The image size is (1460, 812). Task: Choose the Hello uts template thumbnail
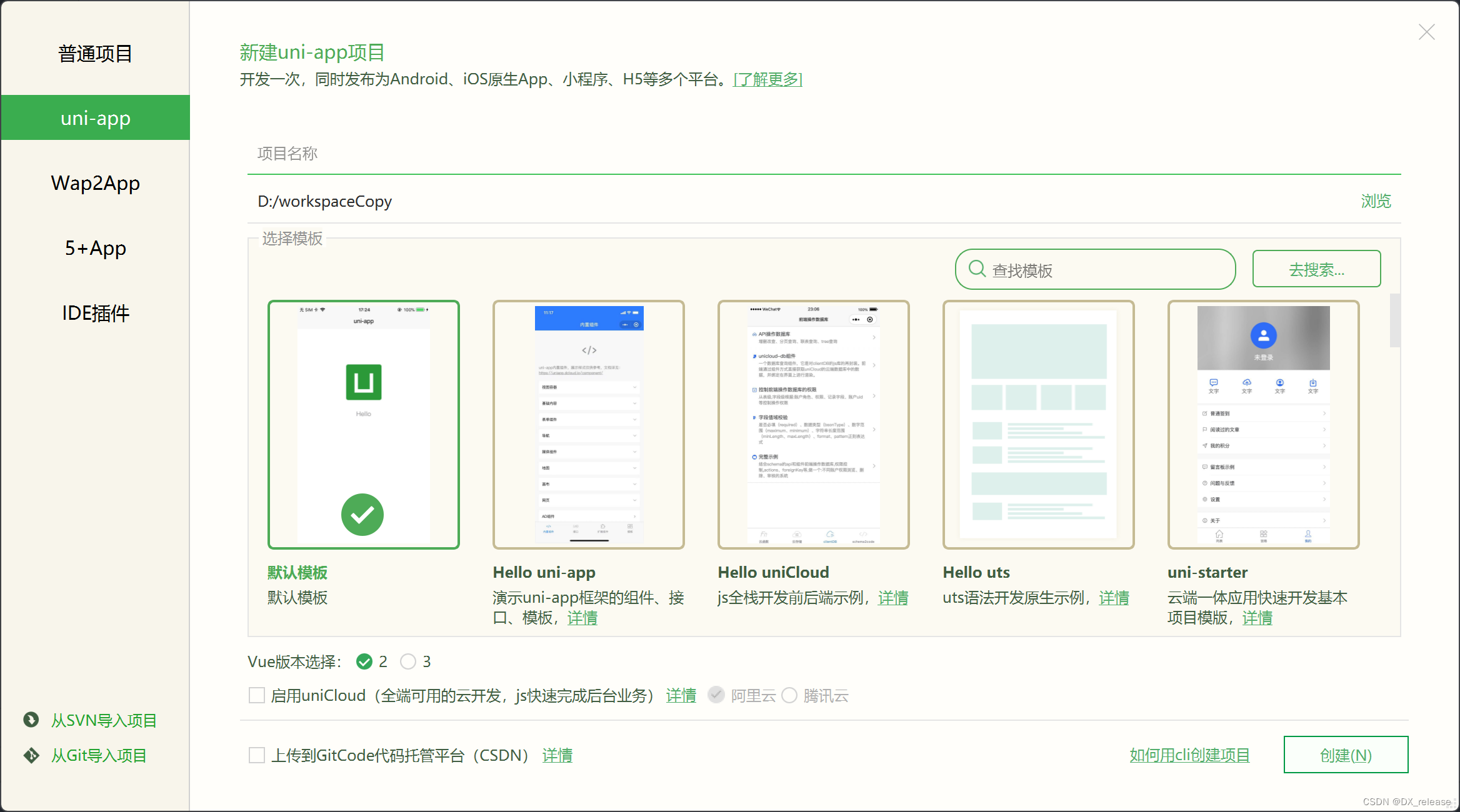click(x=1038, y=425)
